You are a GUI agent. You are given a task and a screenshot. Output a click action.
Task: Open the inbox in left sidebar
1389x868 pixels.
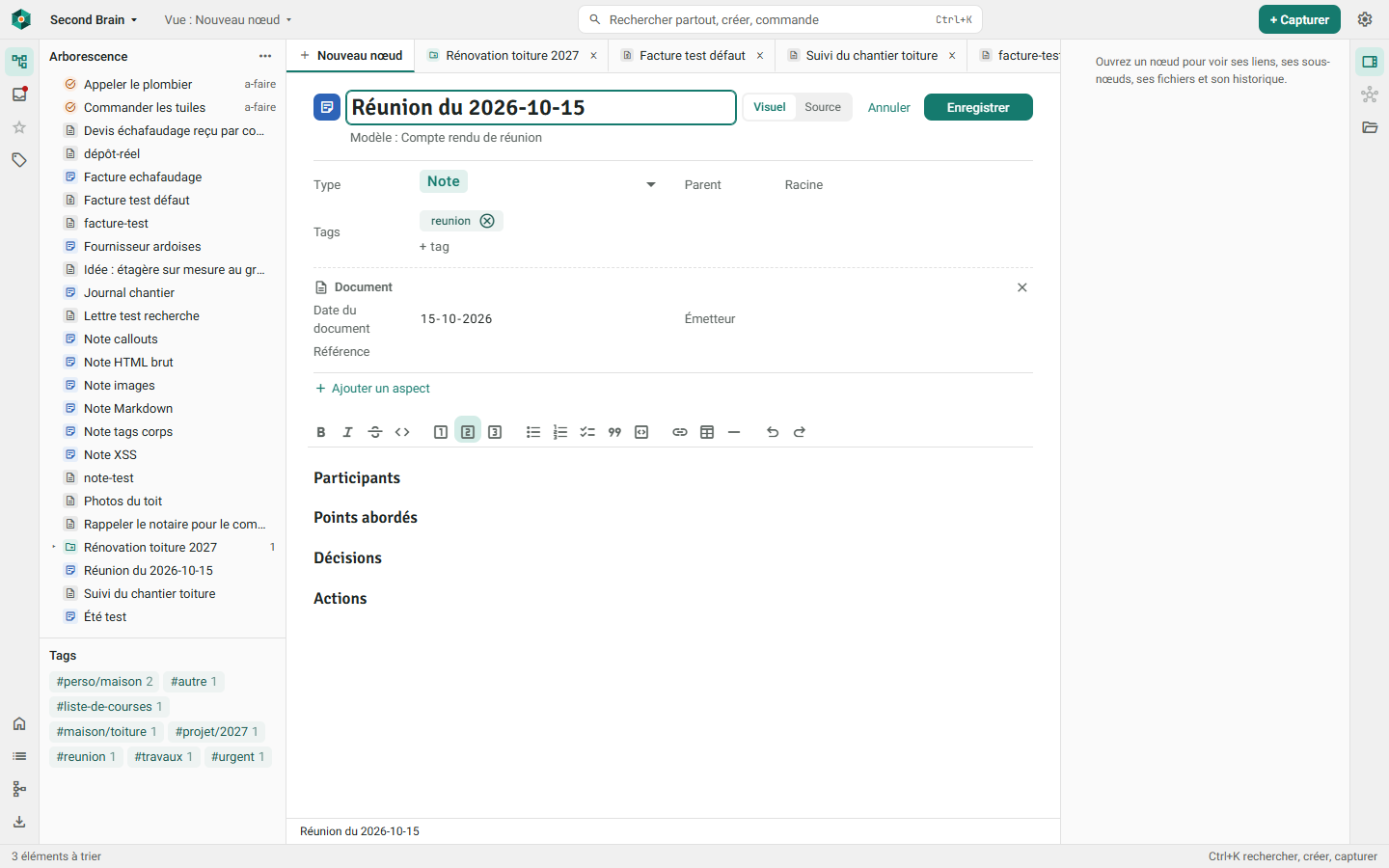point(19,95)
